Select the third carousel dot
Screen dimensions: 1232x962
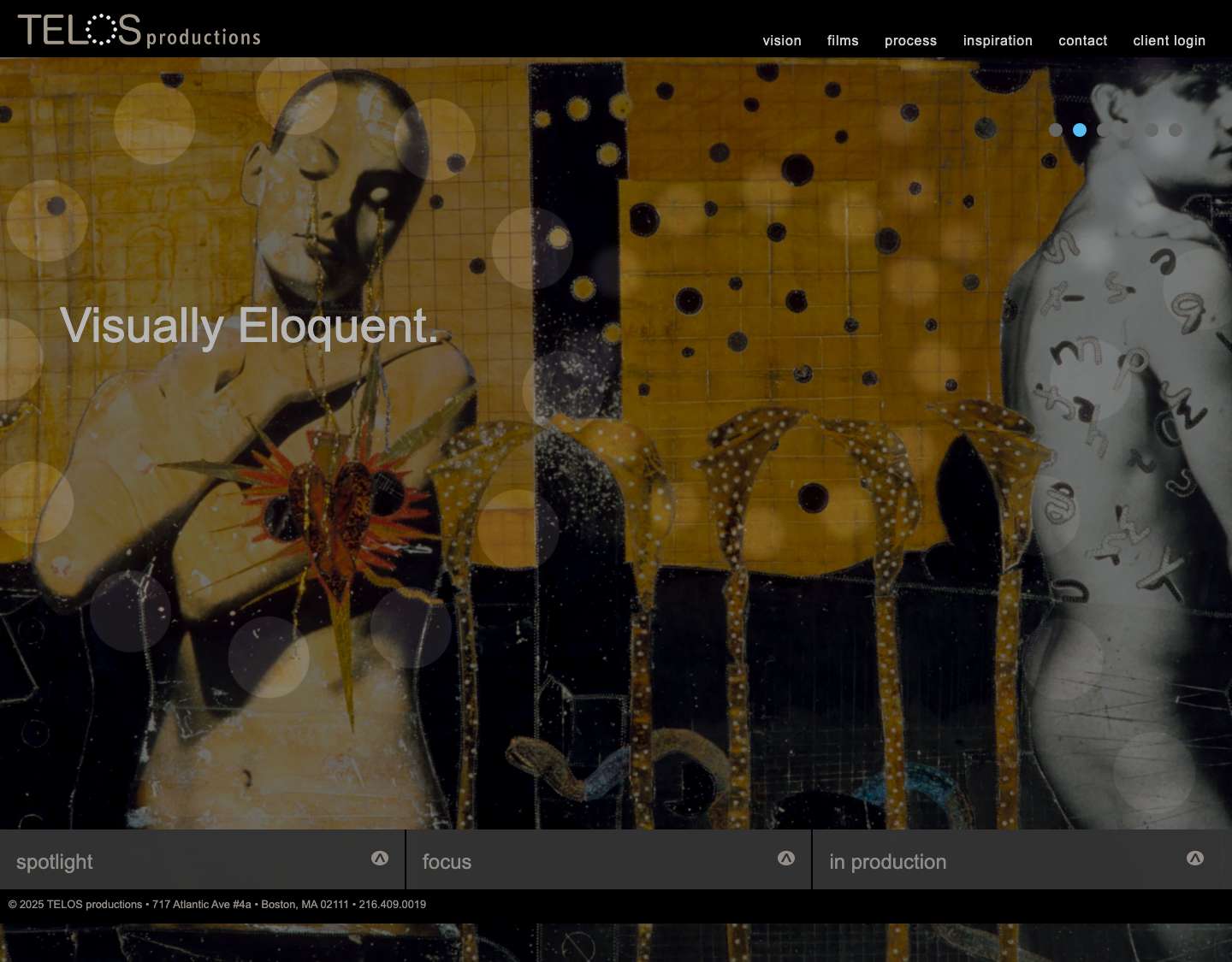click(1104, 130)
